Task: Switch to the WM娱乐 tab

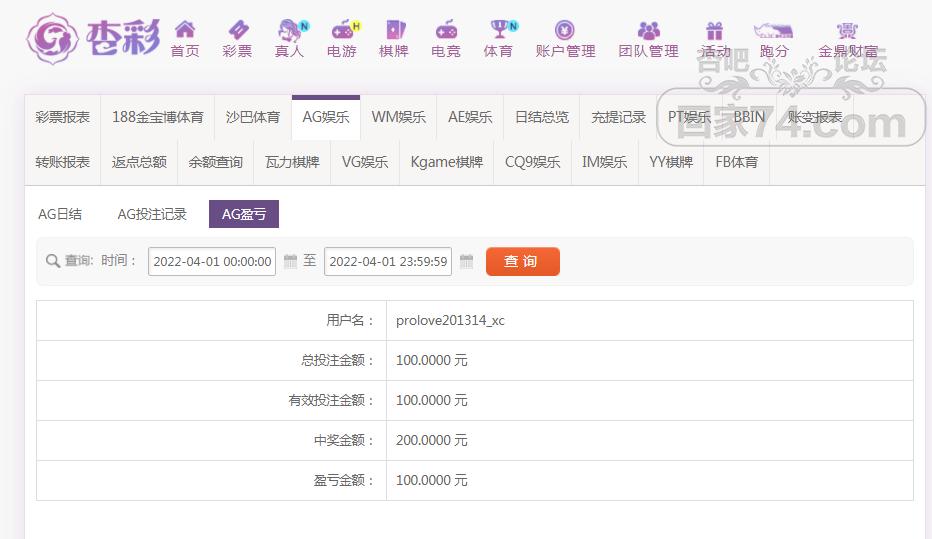Action: 398,117
